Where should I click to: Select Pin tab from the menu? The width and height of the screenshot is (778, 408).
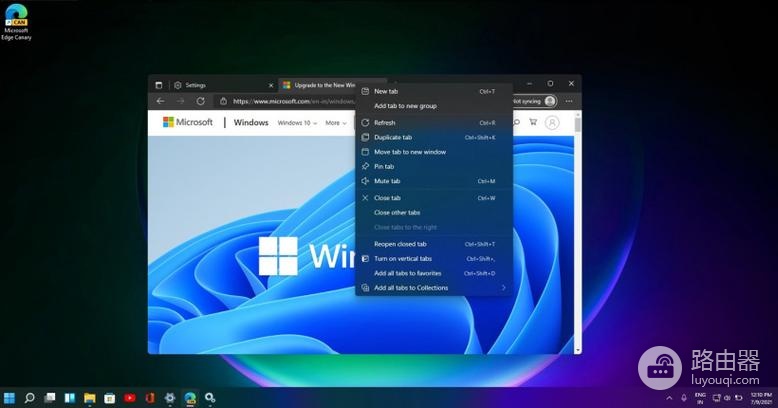[434, 167]
